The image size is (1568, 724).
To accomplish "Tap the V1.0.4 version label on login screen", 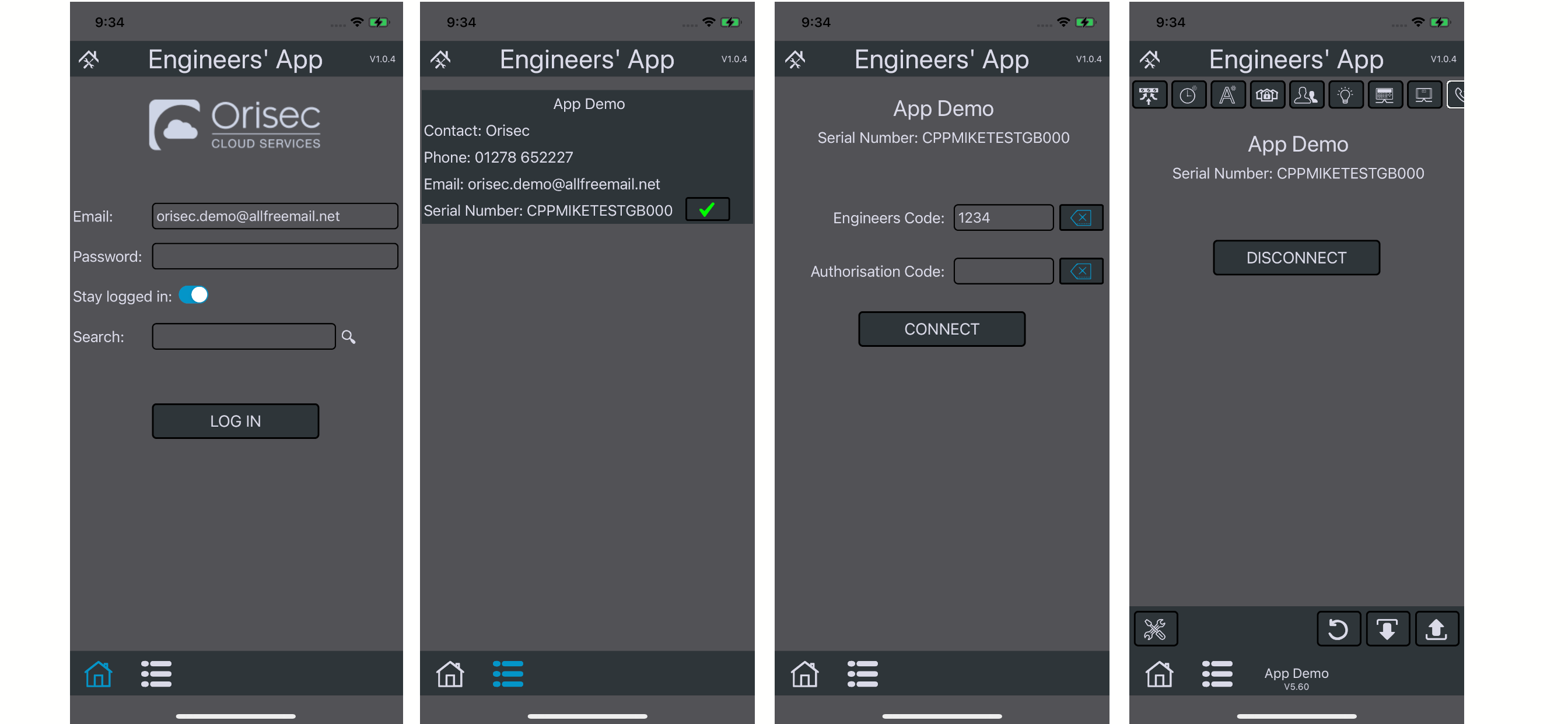I will (x=382, y=59).
